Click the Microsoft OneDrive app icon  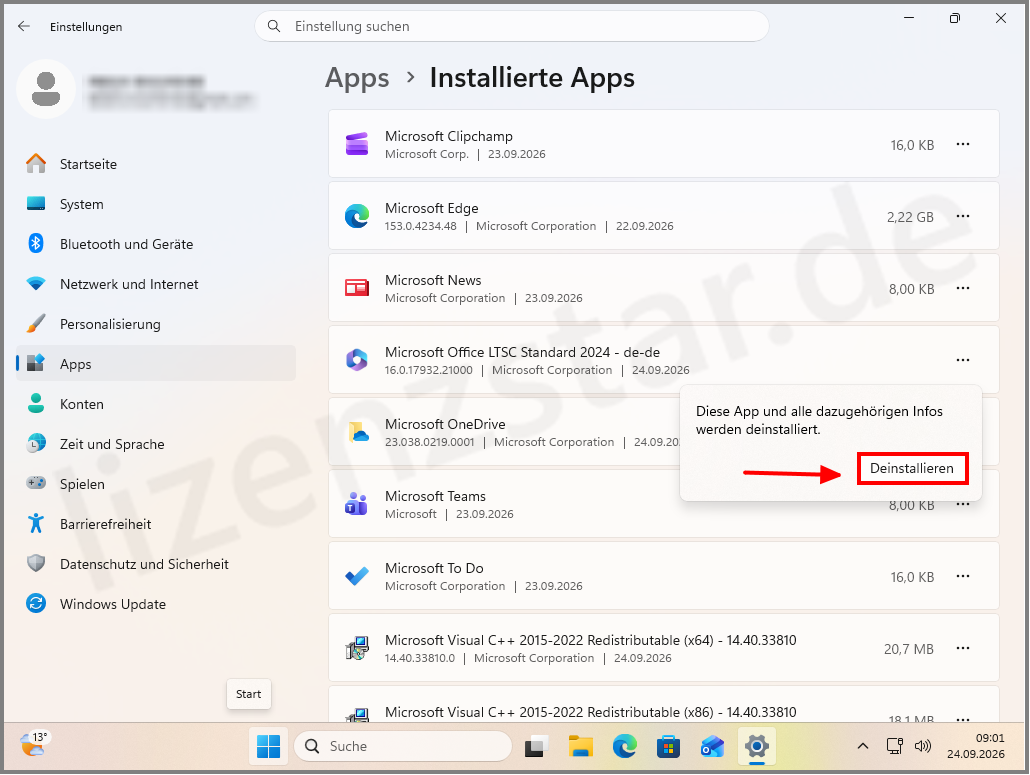(359, 432)
